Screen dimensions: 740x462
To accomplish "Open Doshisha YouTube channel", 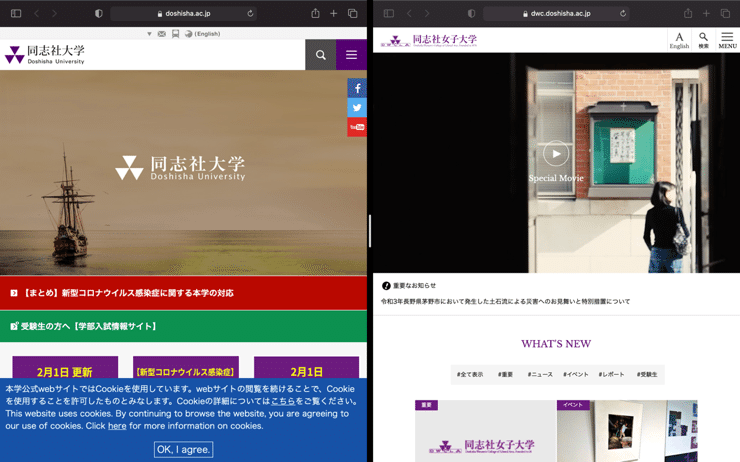I will (x=357, y=127).
